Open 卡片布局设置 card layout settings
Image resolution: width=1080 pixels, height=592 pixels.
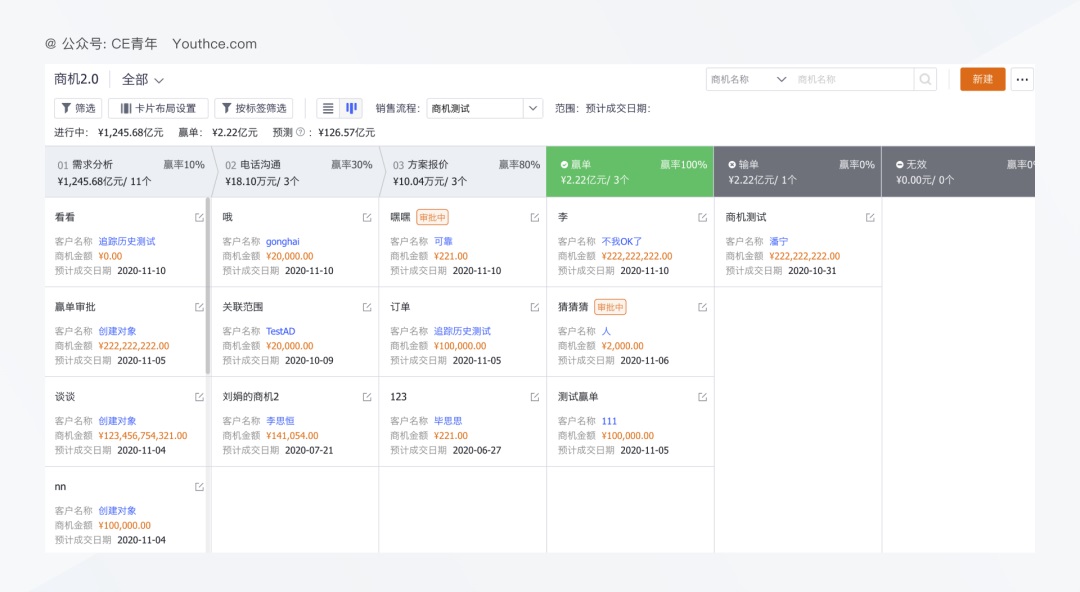tap(158, 108)
